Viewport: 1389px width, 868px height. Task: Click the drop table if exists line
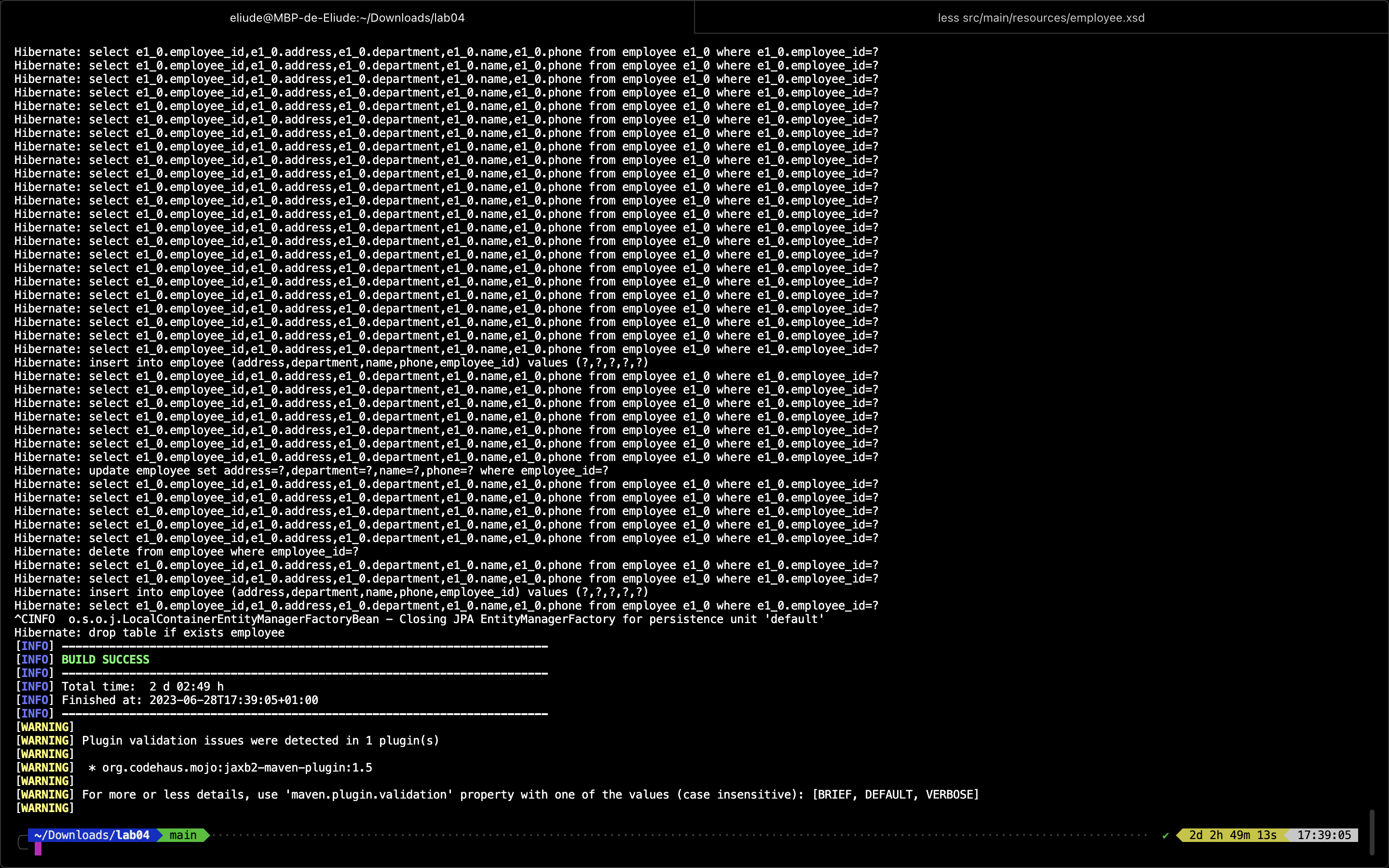(x=187, y=633)
